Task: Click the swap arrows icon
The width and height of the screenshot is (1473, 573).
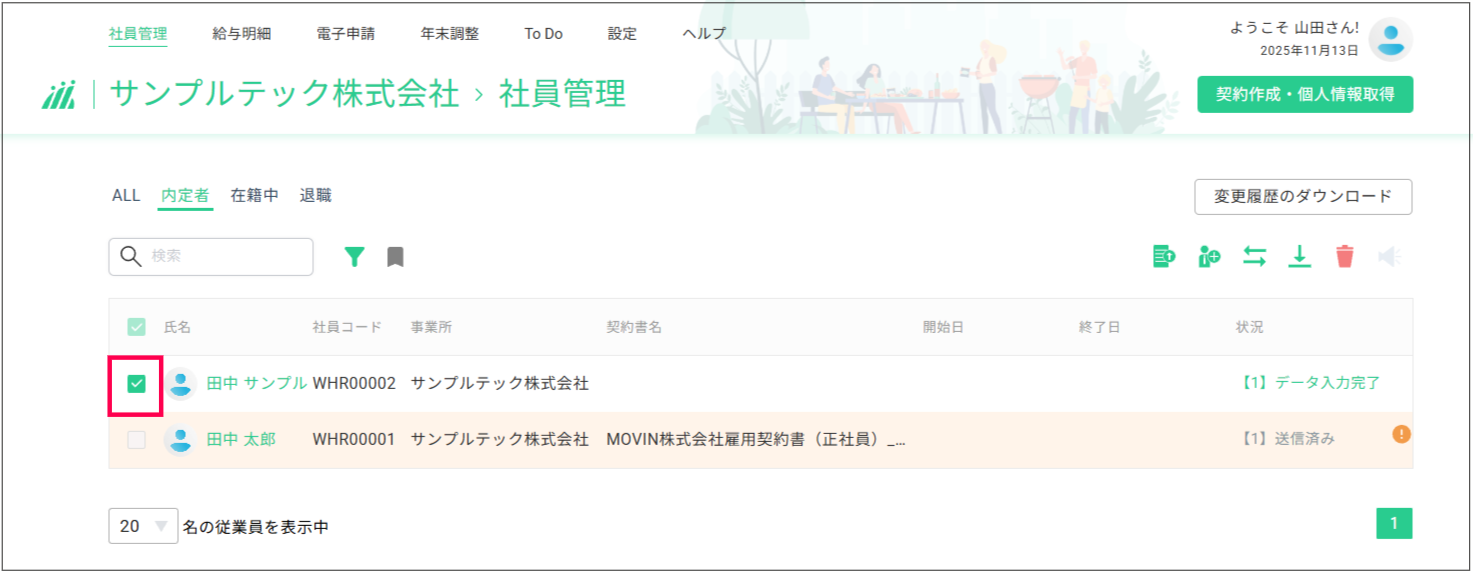Action: click(1254, 257)
